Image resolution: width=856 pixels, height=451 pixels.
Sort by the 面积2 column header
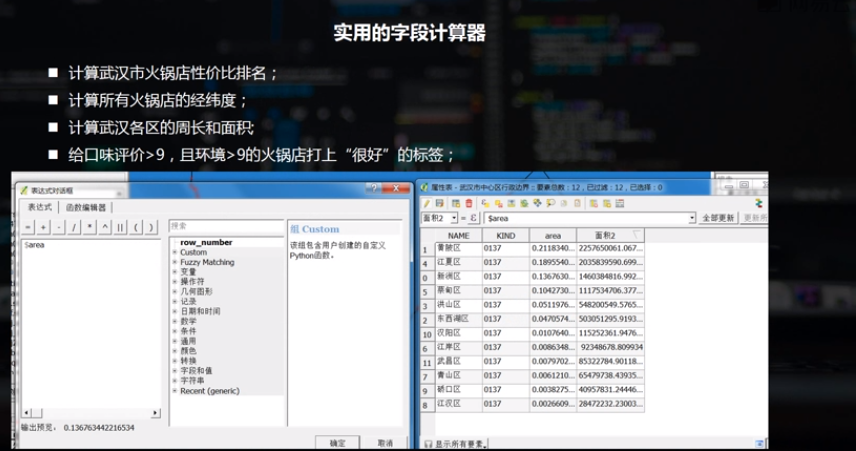tap(610, 236)
